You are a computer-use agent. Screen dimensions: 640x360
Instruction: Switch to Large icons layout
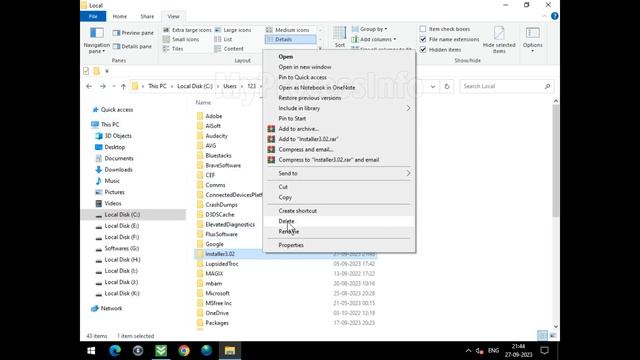233,30
